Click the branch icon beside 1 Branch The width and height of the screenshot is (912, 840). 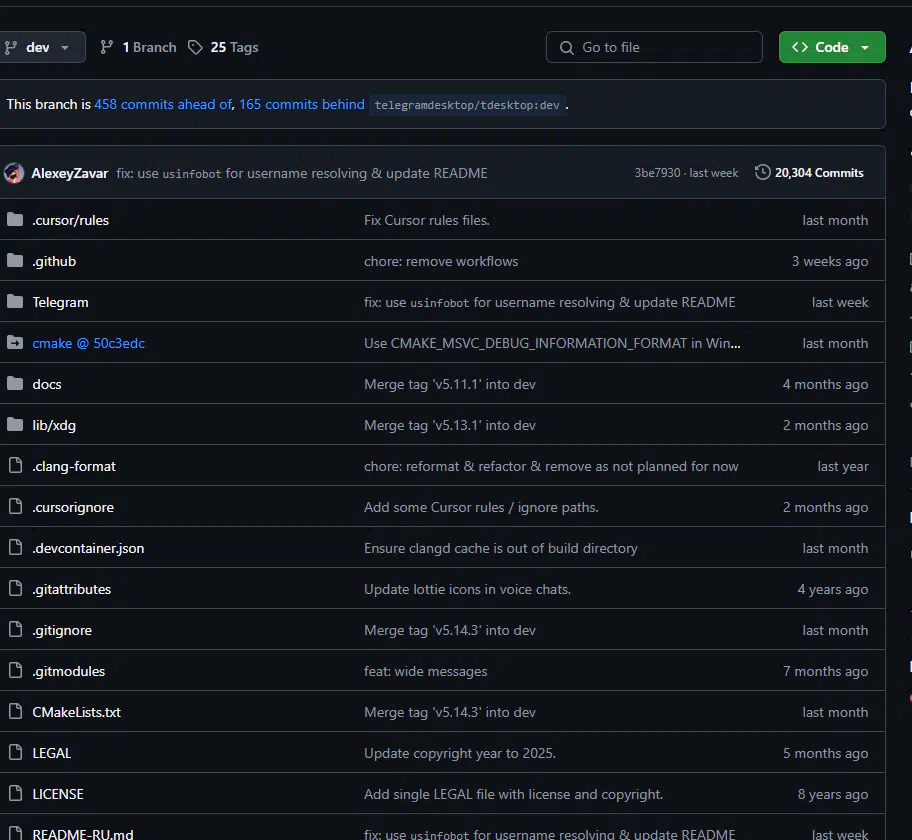coord(106,47)
